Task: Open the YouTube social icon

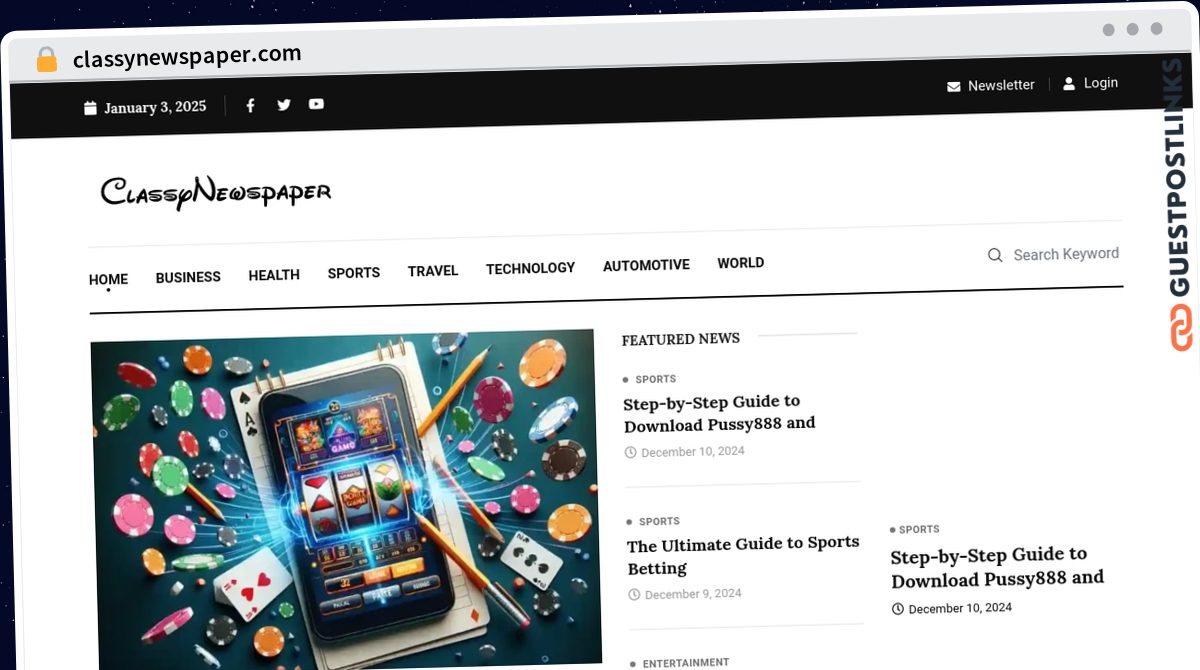Action: point(316,103)
